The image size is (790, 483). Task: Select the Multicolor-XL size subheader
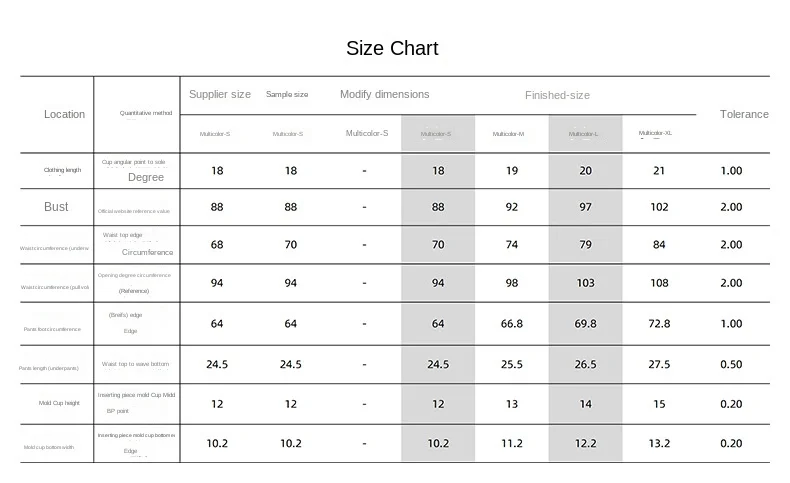pyautogui.click(x=655, y=132)
